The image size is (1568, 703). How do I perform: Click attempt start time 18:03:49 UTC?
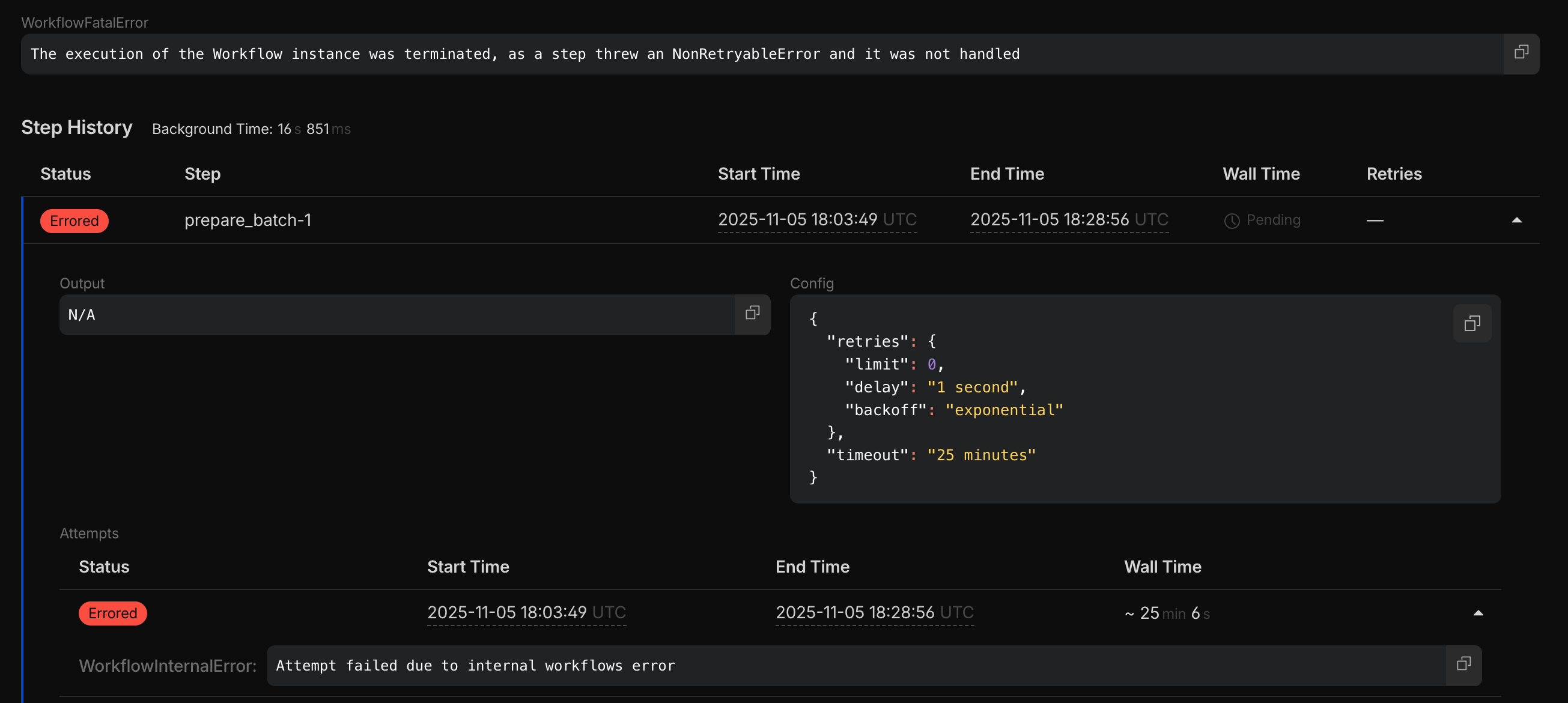point(526,612)
